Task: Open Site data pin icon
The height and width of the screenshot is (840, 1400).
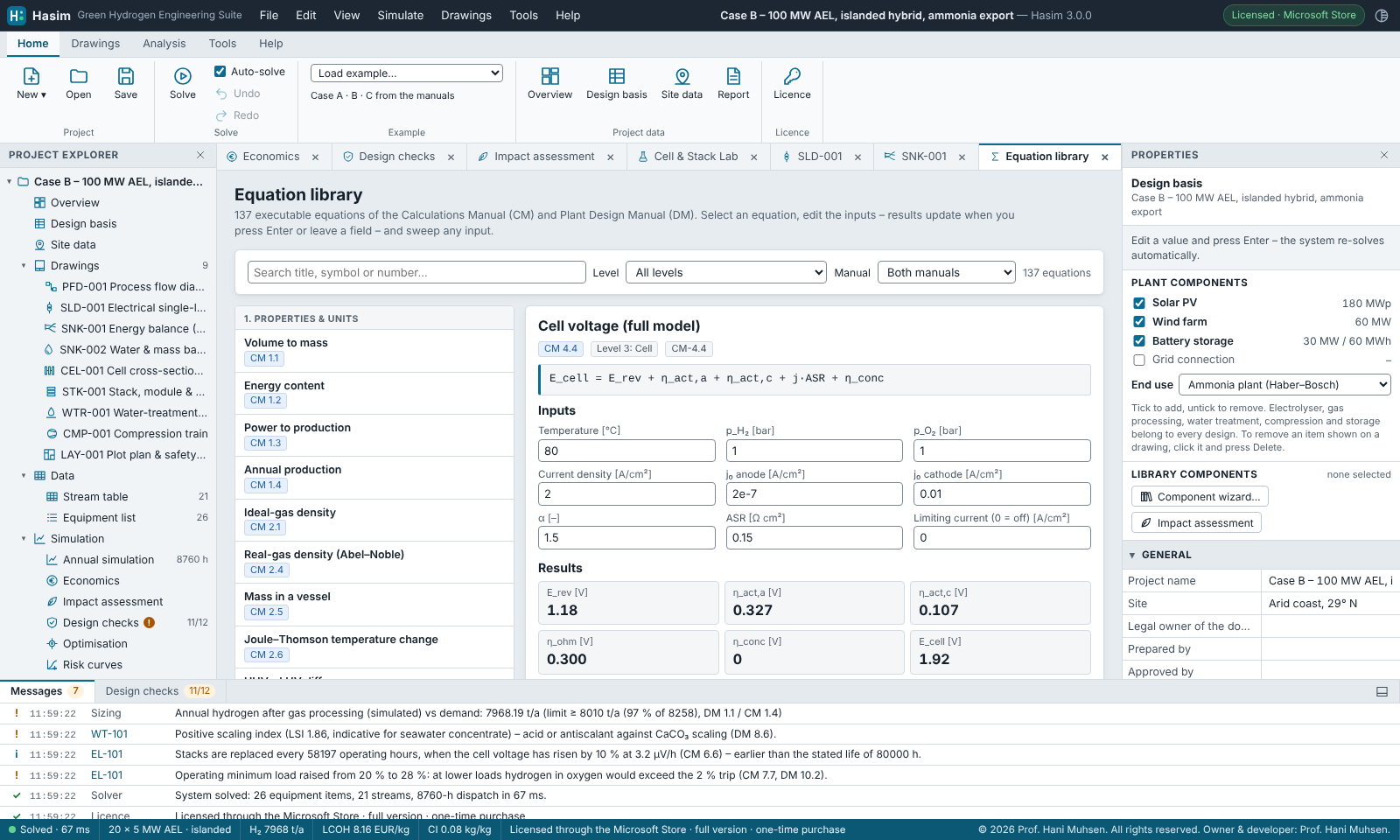Action: click(682, 76)
